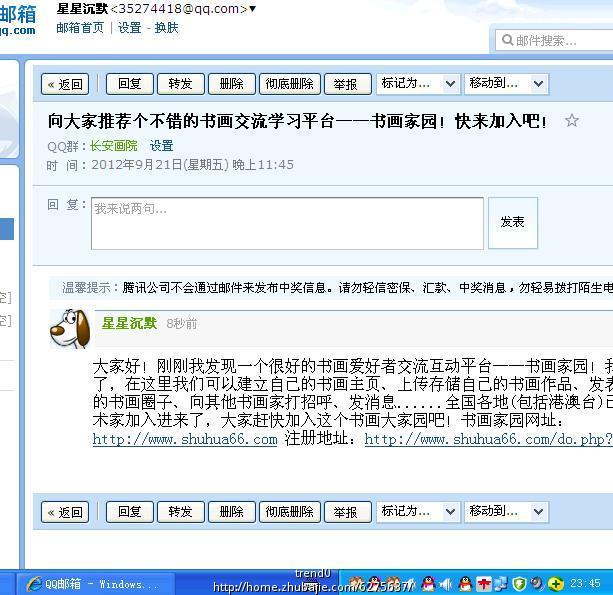Click the bottom 彻底删除 button
Viewport: 613px width, 595px height.
point(290,512)
